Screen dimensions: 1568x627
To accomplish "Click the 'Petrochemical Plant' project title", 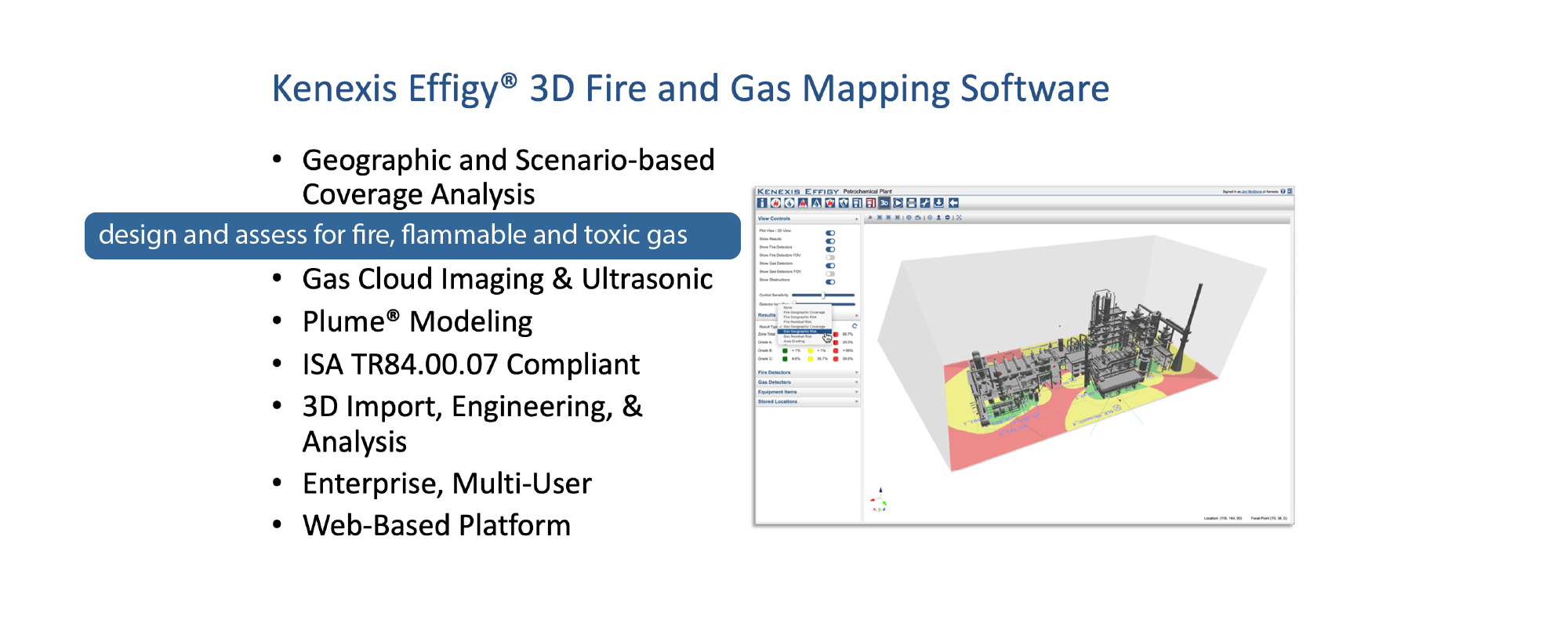I will pyautogui.click(x=868, y=191).
